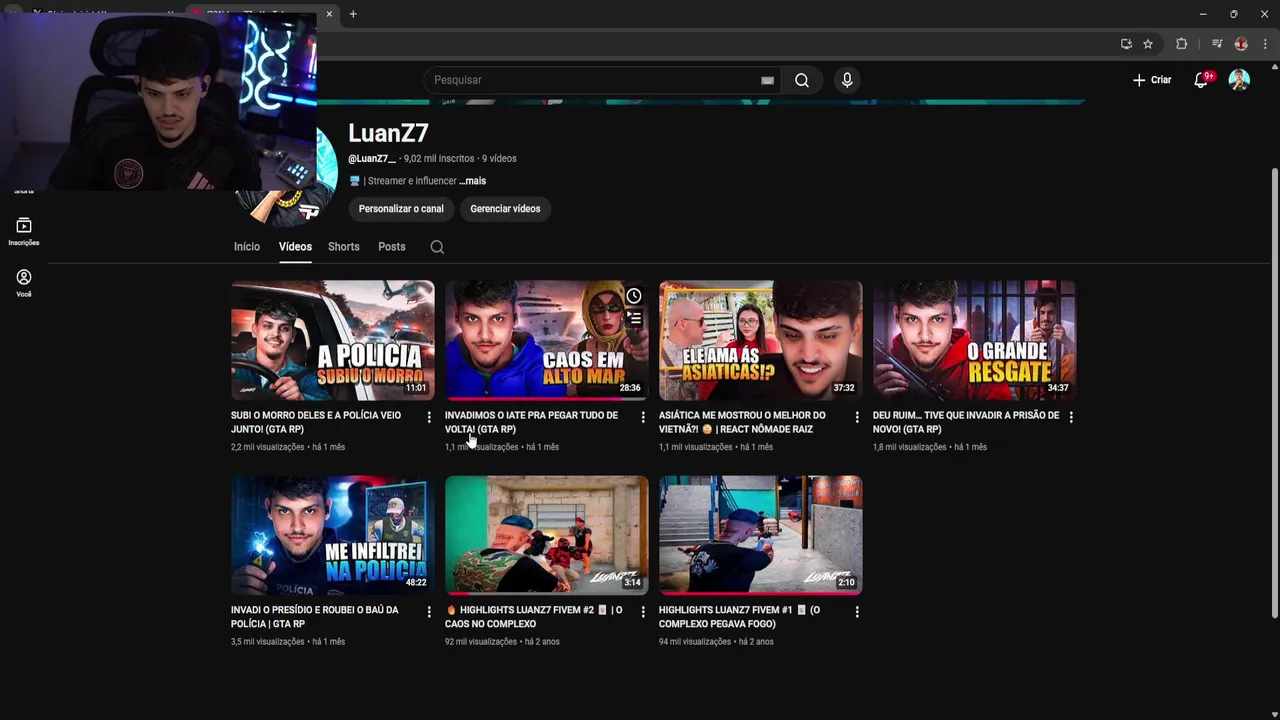Screen dimensions: 1280x720
Task: Click the channel search magnifier icon
Action: pos(437,247)
